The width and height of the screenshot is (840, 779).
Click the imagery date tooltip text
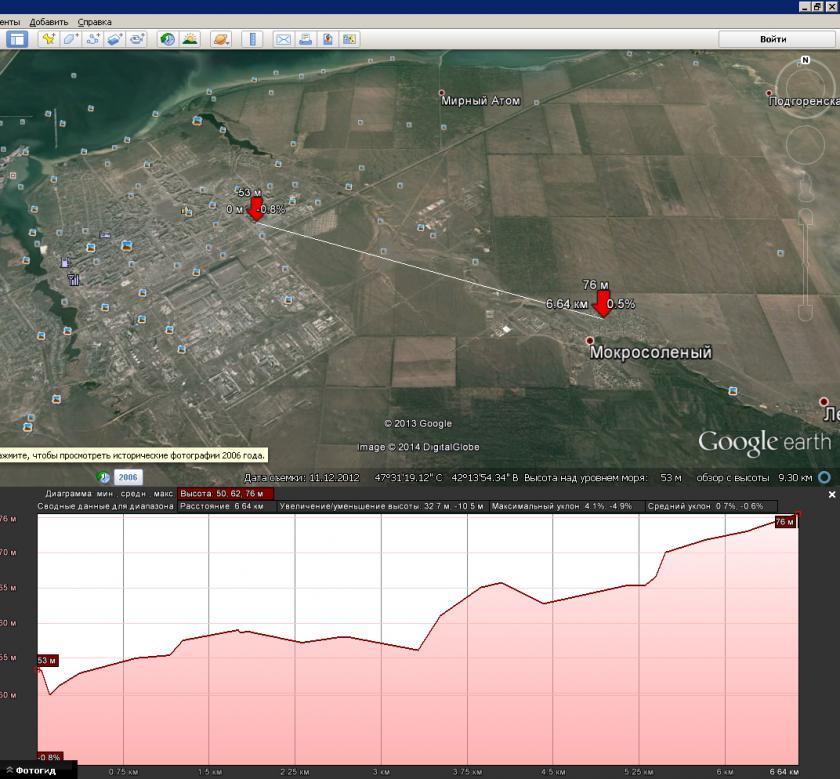[x=132, y=455]
